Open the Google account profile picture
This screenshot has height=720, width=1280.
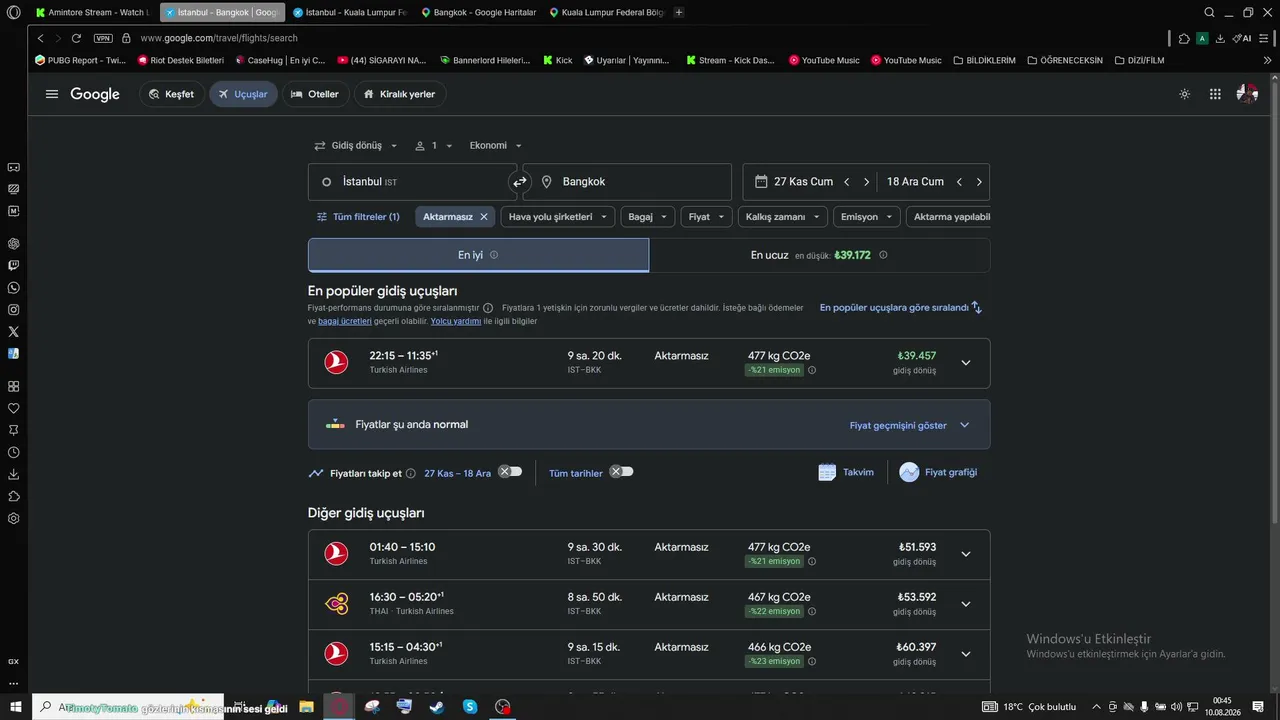[1247, 94]
